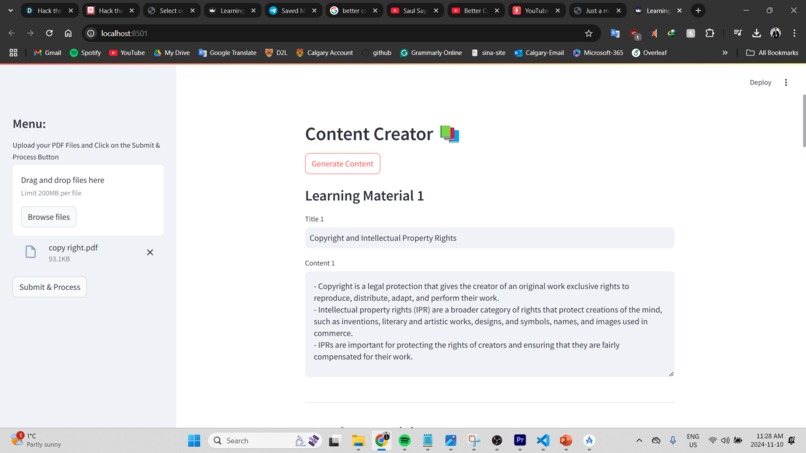Open the browser Downloads icon
The image size is (806, 453).
click(756, 33)
